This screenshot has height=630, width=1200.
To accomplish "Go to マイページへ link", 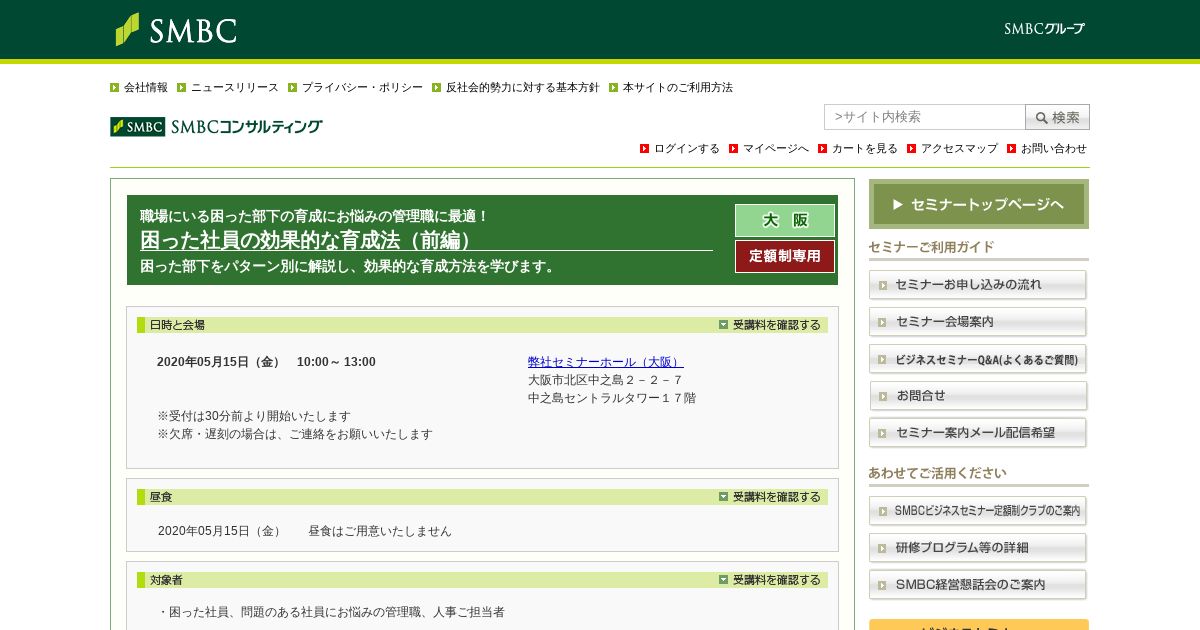I will pos(775,149).
